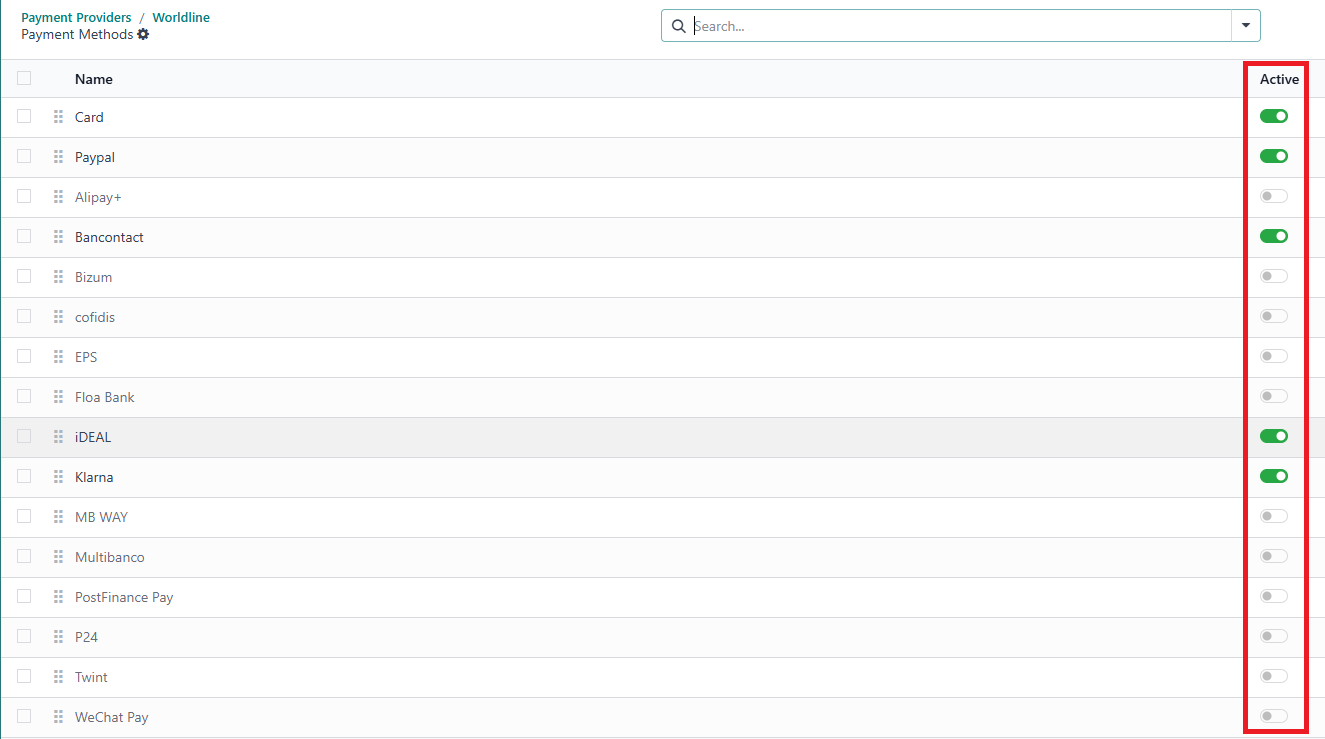Click the magnifying glass search icon
The width and height of the screenshot is (1325, 739).
(679, 26)
